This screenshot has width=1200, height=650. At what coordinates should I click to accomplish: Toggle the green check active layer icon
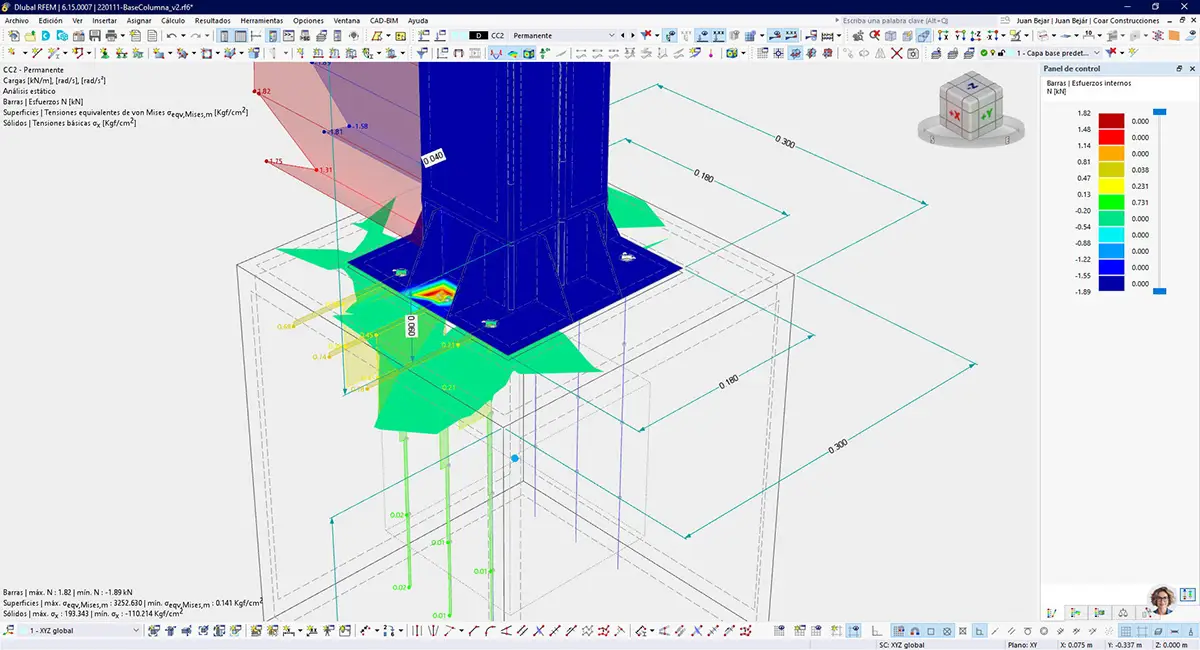[x=984, y=52]
